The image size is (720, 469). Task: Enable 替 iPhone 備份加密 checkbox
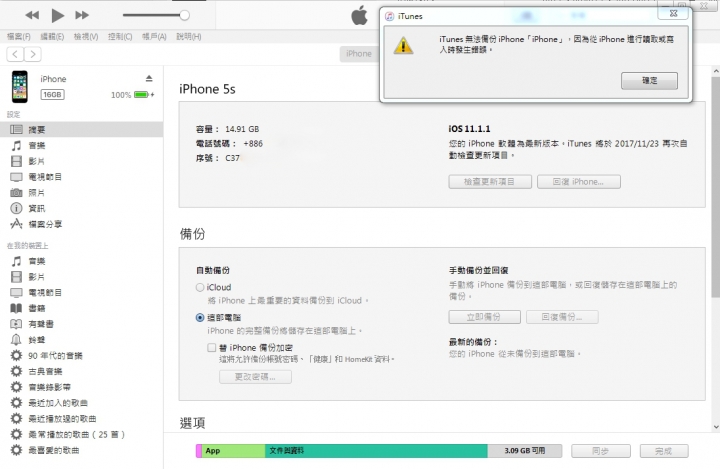(212, 348)
